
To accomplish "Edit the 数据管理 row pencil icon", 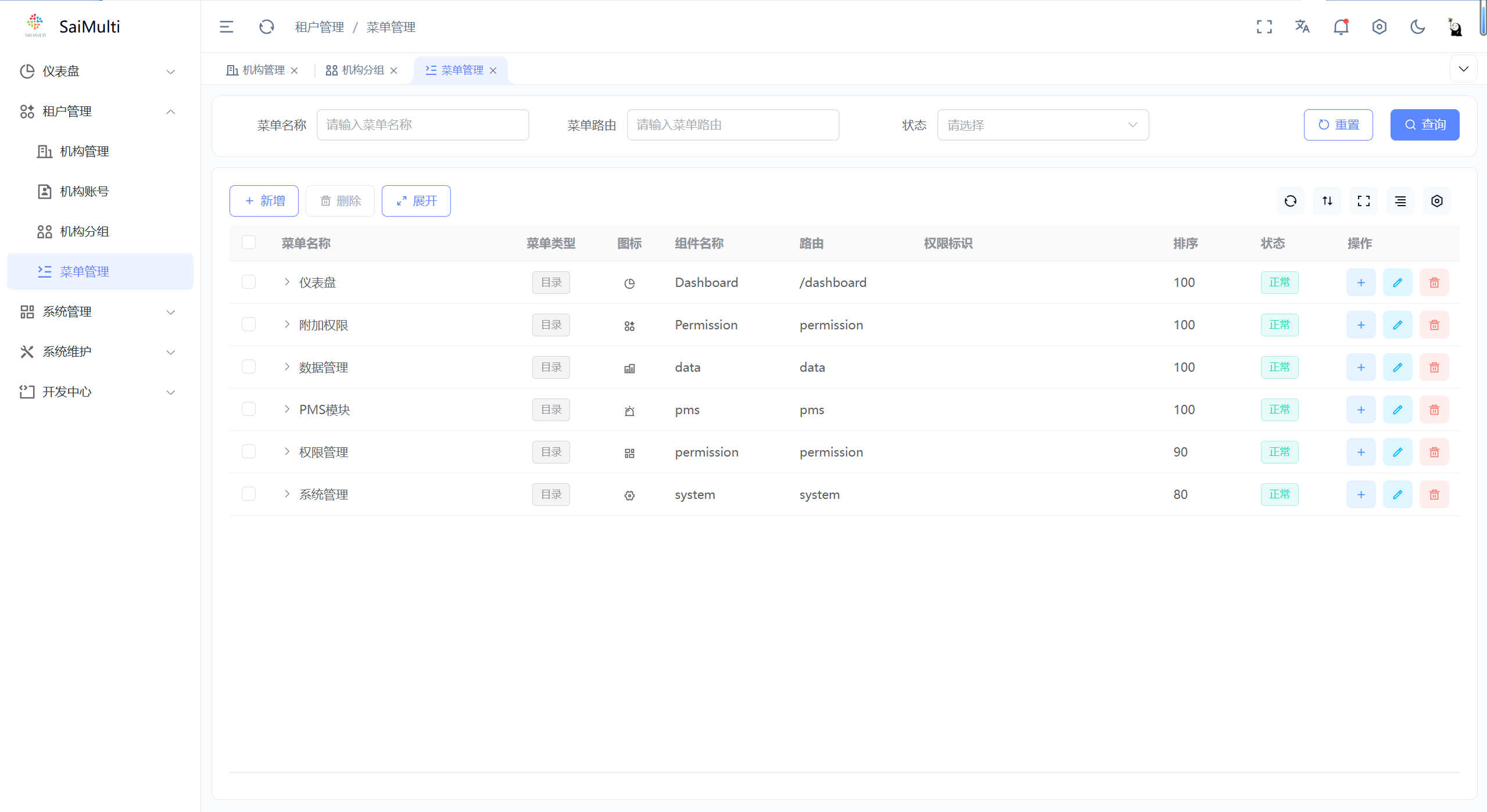I will point(1397,367).
